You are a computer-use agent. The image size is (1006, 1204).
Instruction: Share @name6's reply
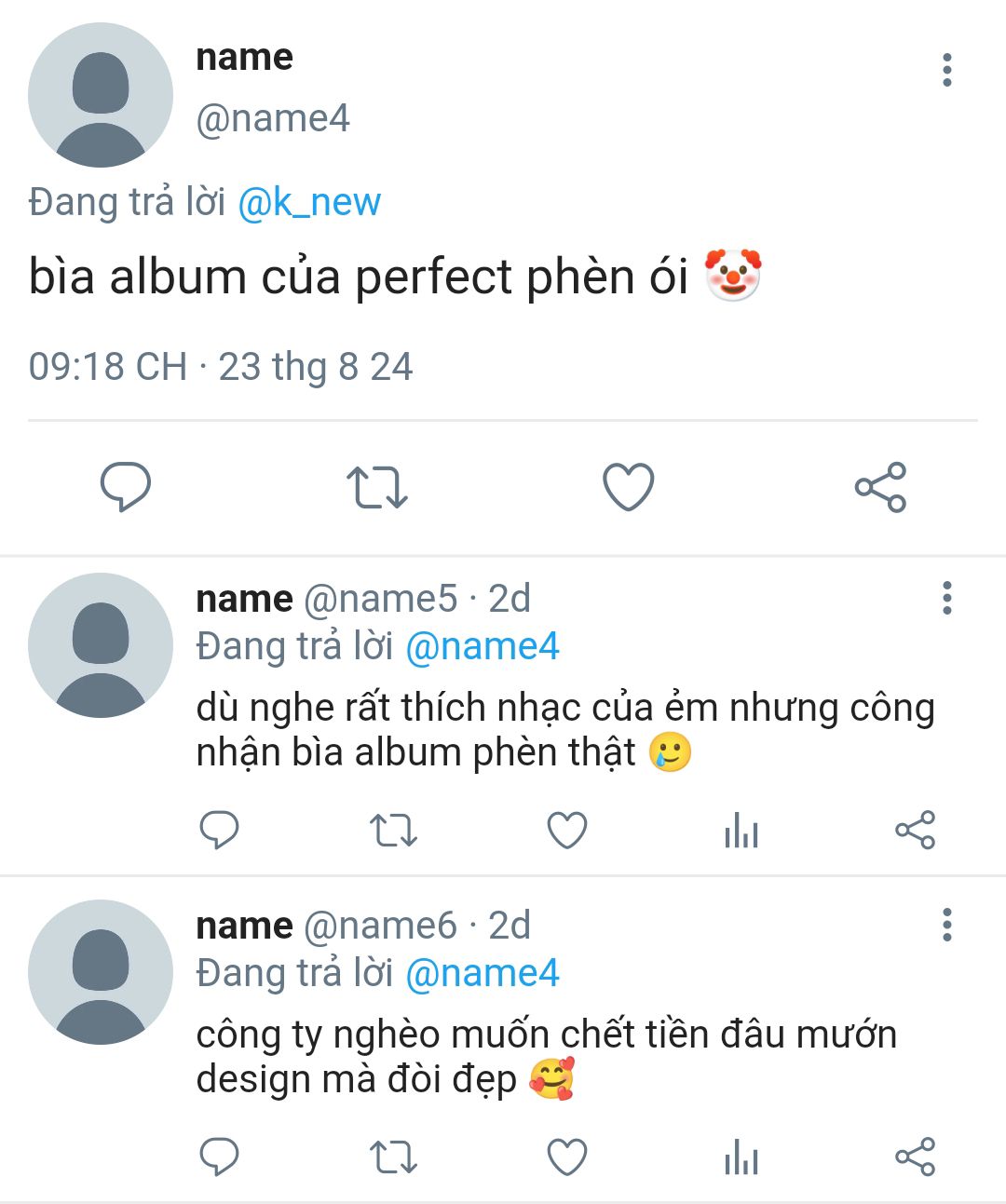(915, 1157)
